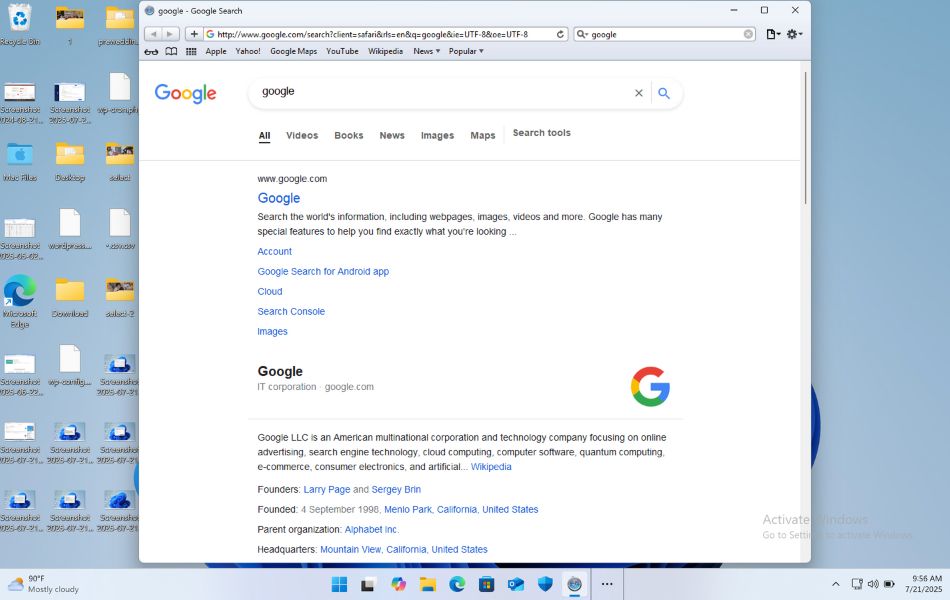The width and height of the screenshot is (950, 600).
Task: Expand the Popular bookmarks dropdown
Action: 464,51
